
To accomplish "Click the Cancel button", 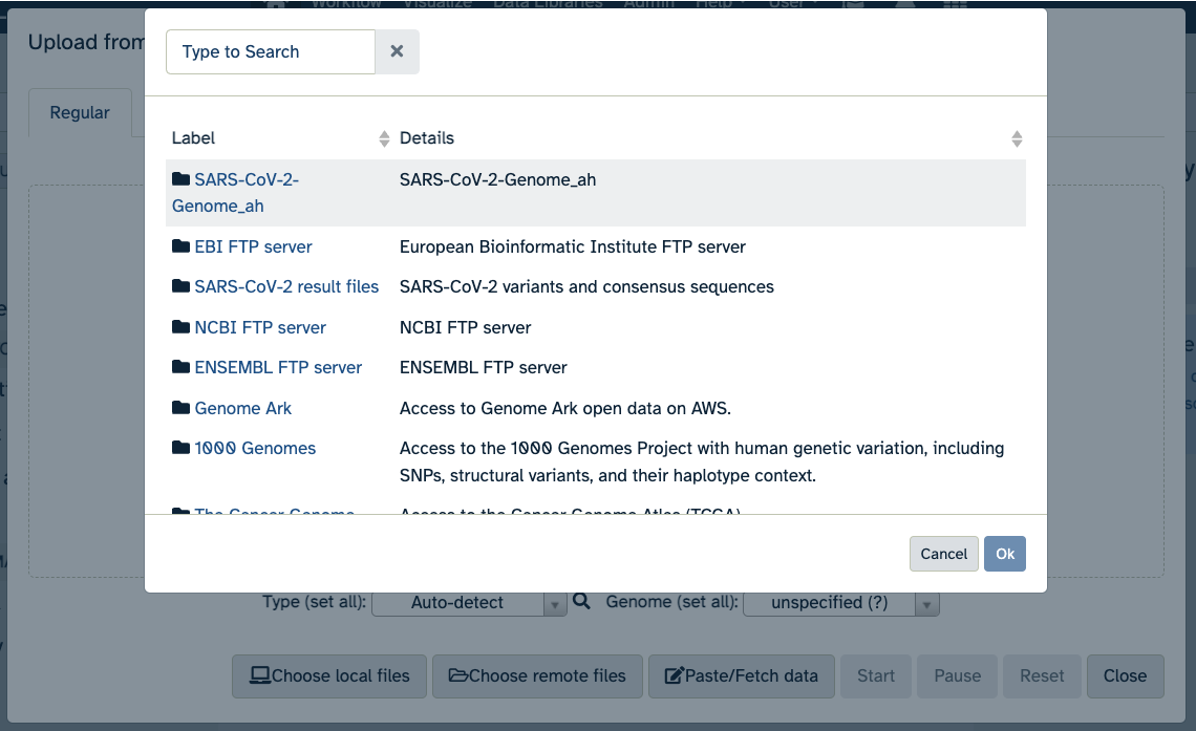I will click(x=944, y=554).
